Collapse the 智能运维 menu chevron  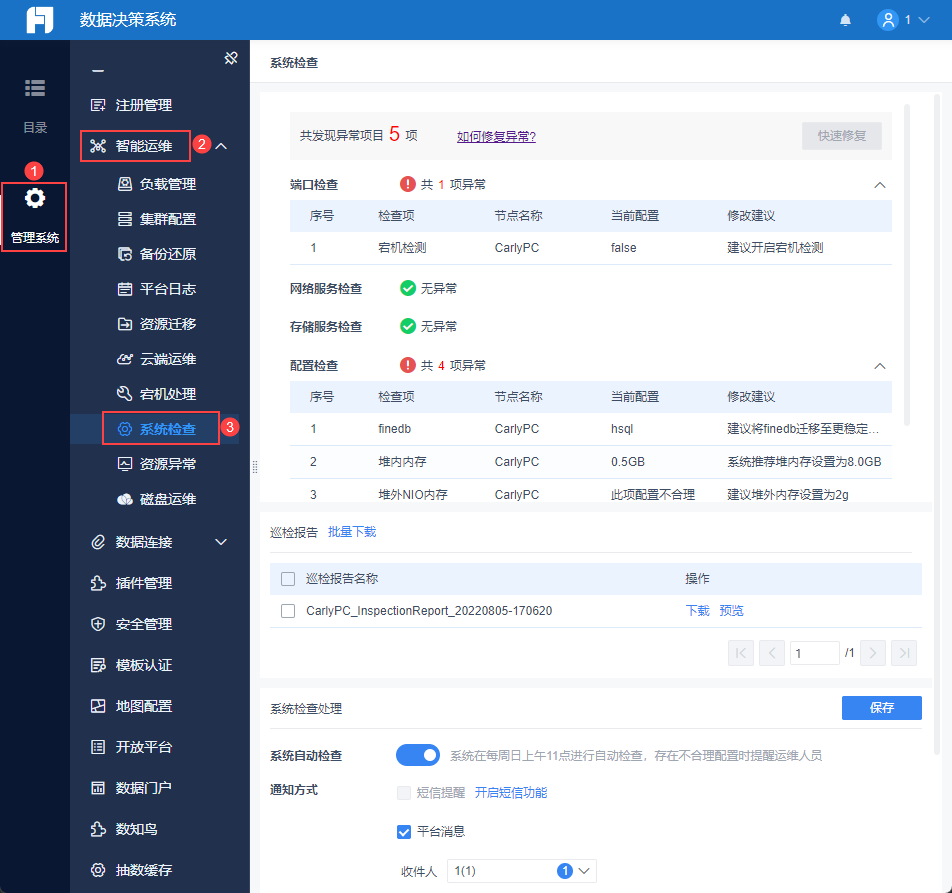click(222, 146)
